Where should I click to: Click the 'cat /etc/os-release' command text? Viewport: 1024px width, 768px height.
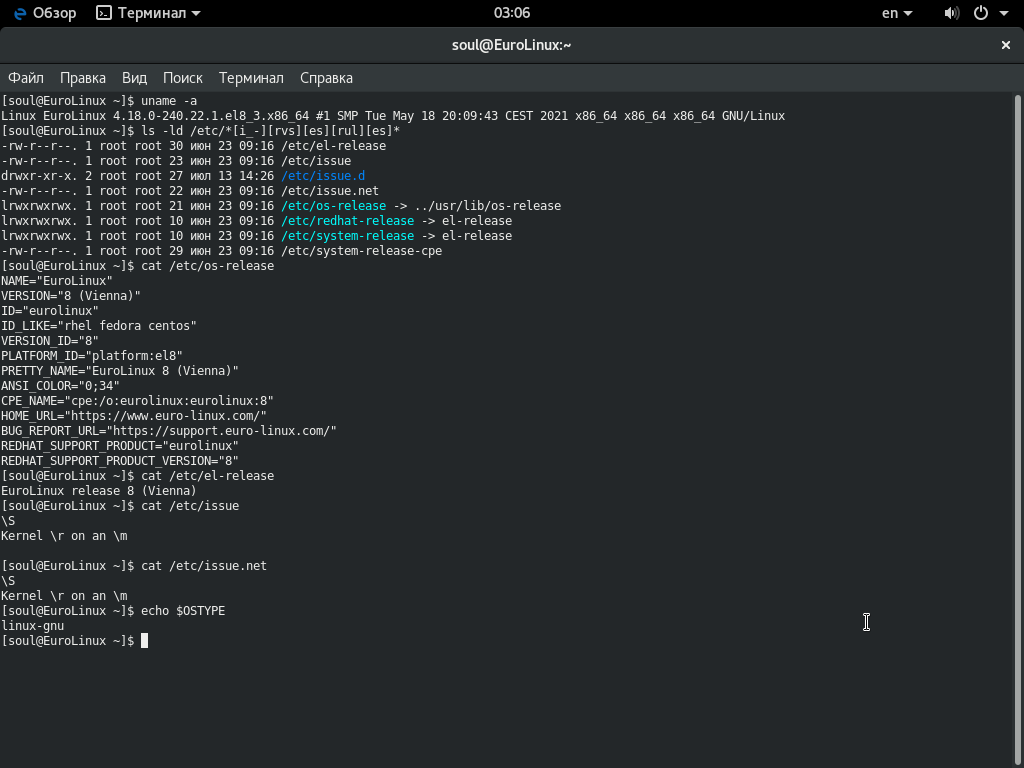coord(208,266)
